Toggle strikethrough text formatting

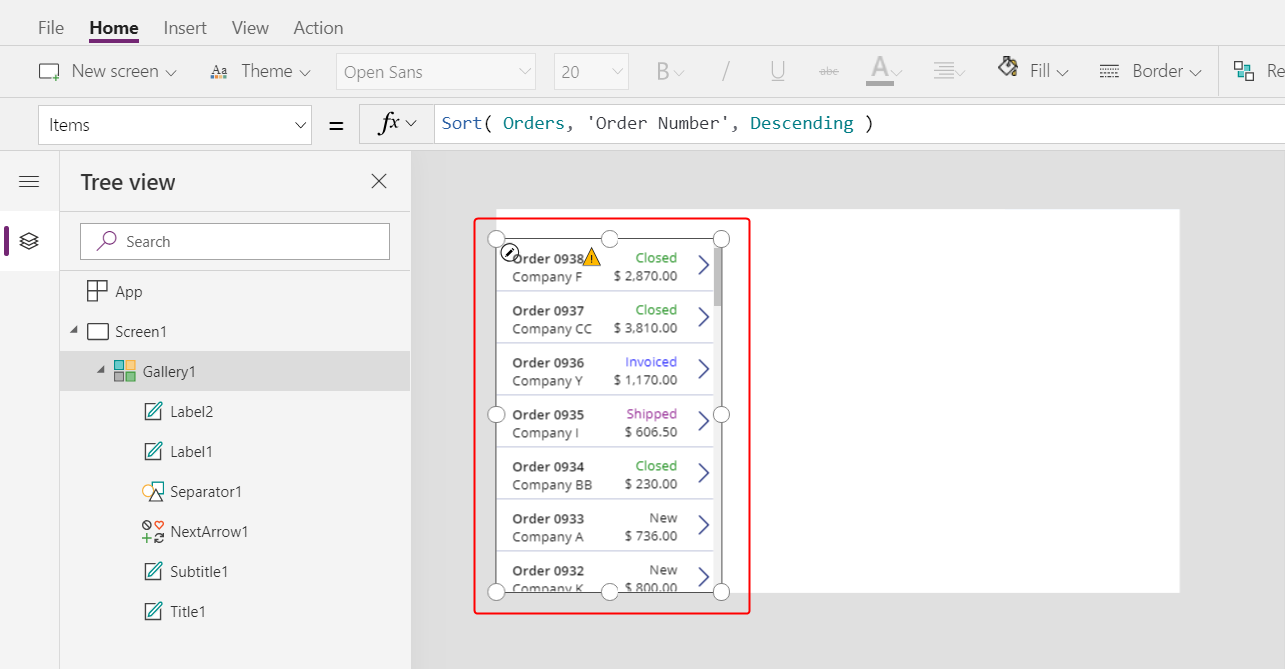tap(829, 72)
